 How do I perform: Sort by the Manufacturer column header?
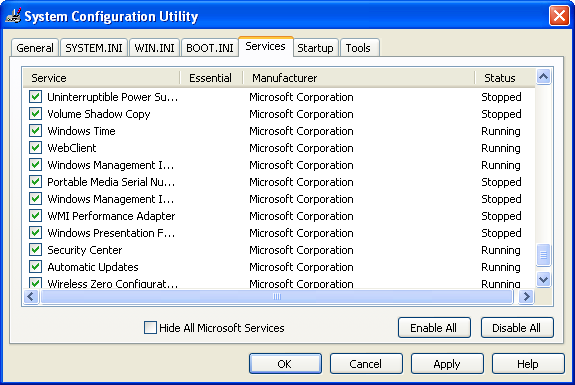(359, 78)
